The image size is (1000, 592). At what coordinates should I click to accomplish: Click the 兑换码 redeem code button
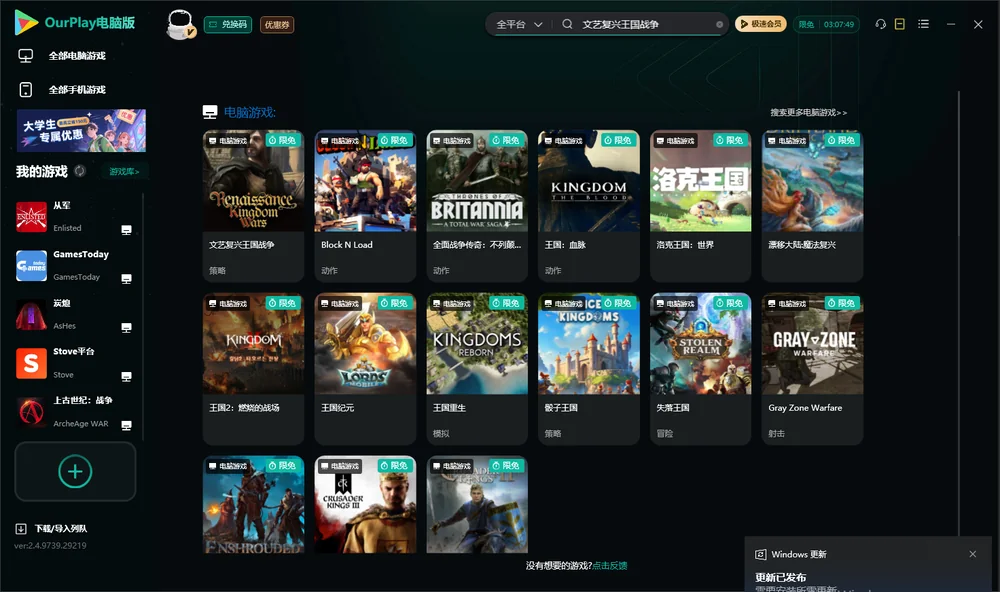pyautogui.click(x=228, y=24)
